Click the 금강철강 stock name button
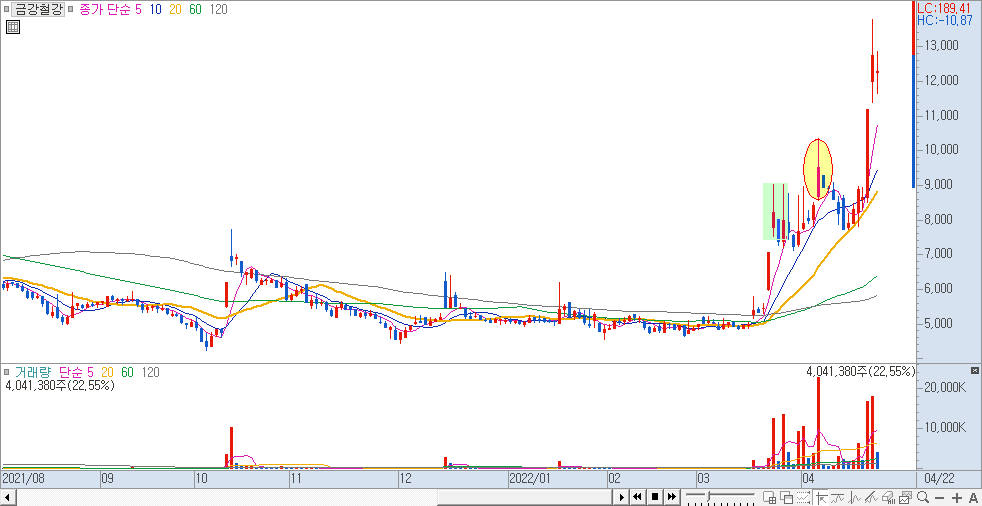Viewport: 982px width, 506px height. (37, 10)
